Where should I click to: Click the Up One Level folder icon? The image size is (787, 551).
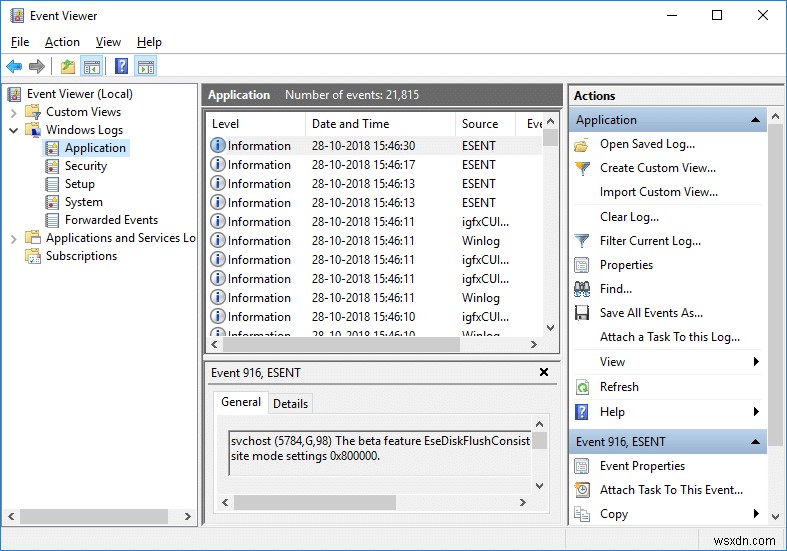coord(68,66)
